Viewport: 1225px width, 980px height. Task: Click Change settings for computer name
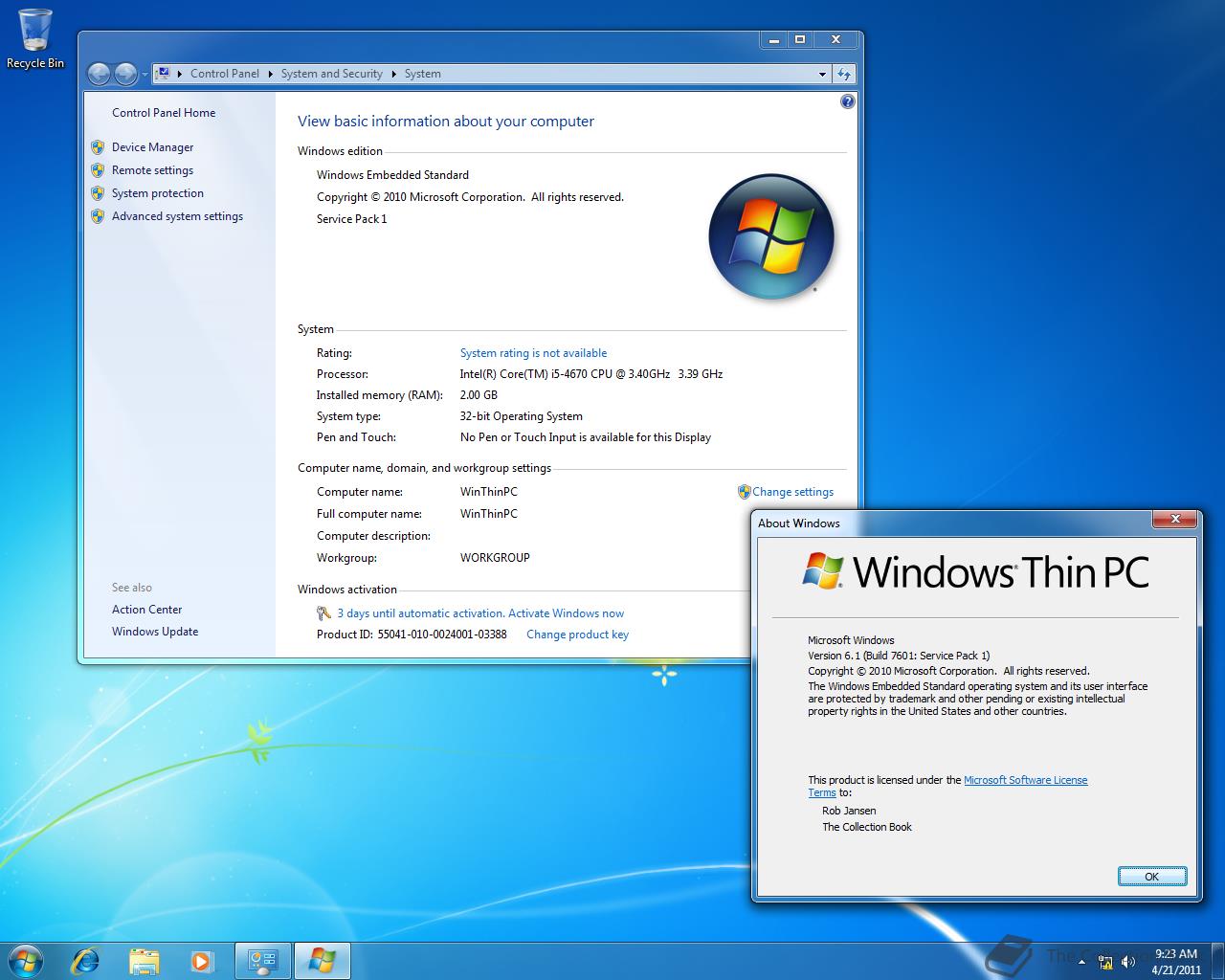[x=792, y=491]
